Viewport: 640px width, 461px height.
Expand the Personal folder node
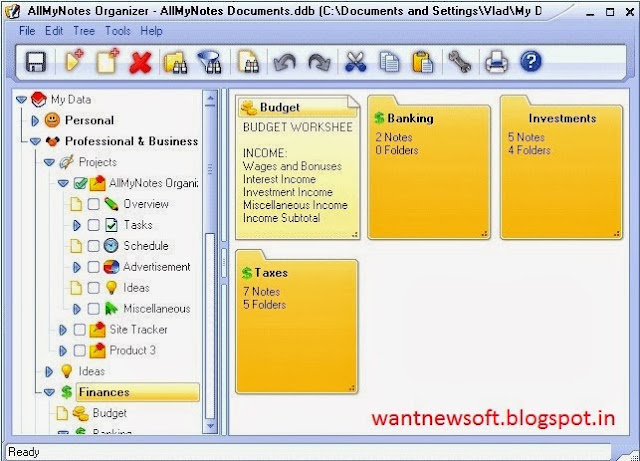pos(35,120)
